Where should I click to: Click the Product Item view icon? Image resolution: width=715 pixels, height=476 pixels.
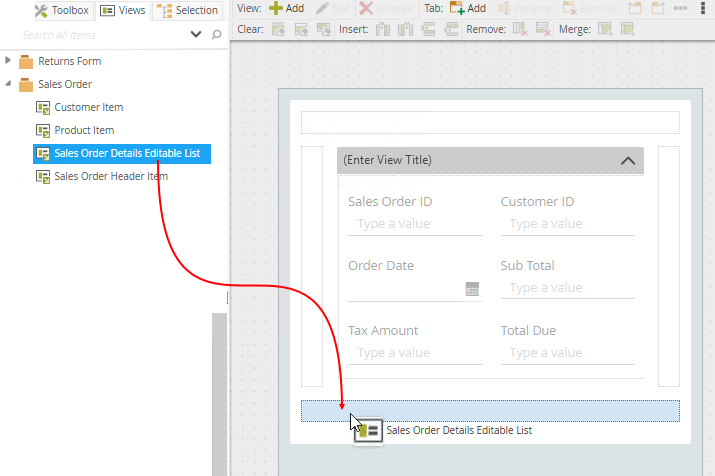pyautogui.click(x=43, y=131)
